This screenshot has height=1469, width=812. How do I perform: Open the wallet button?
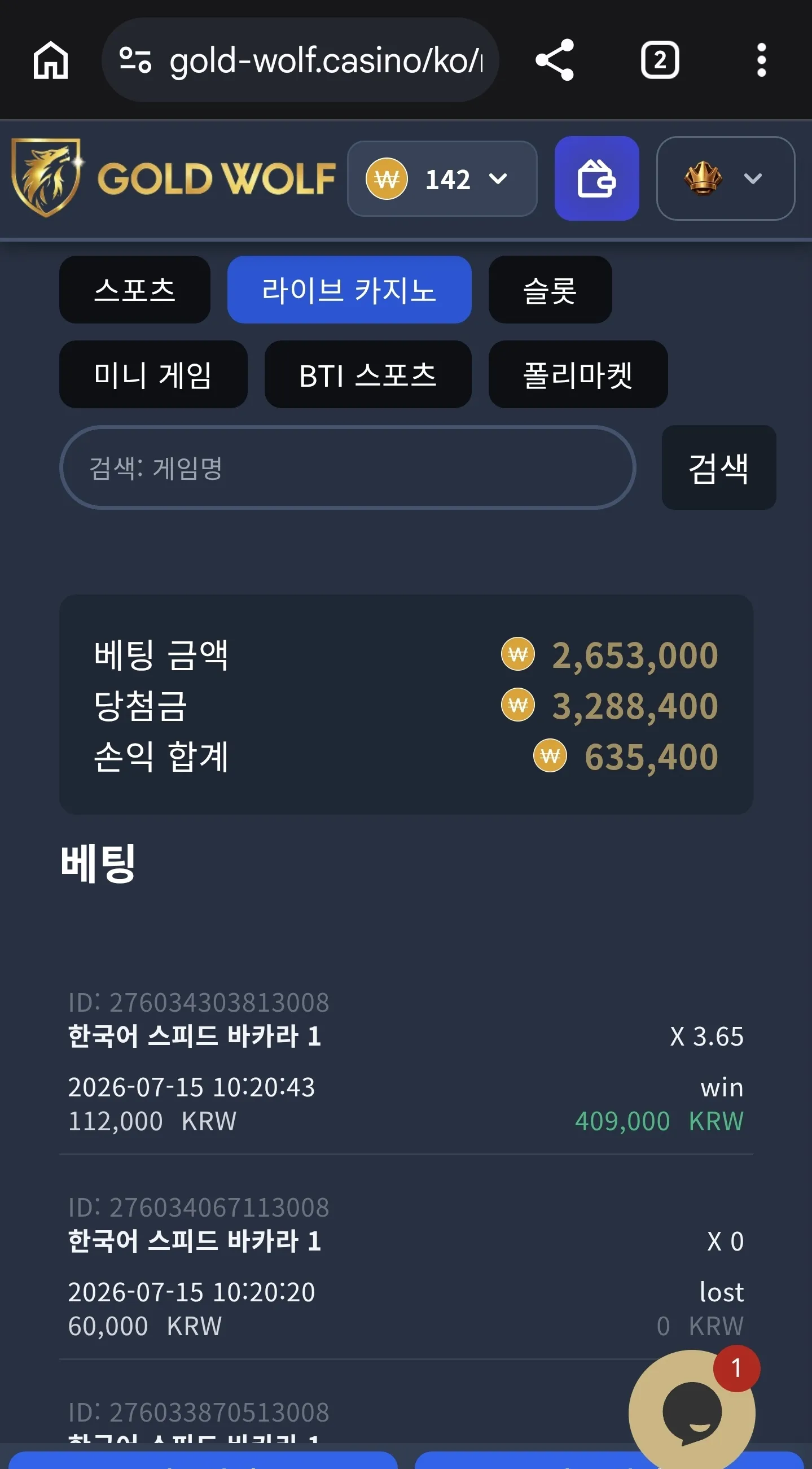596,178
